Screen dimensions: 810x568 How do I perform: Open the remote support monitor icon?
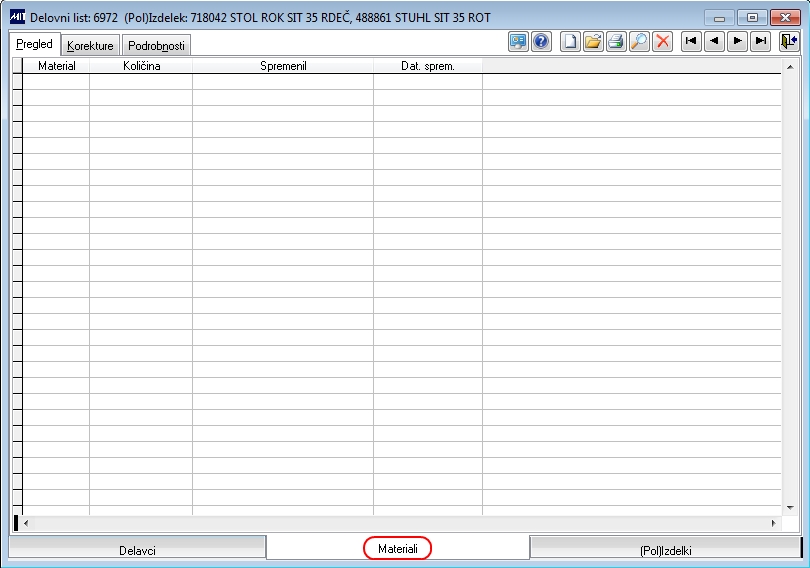pos(518,41)
